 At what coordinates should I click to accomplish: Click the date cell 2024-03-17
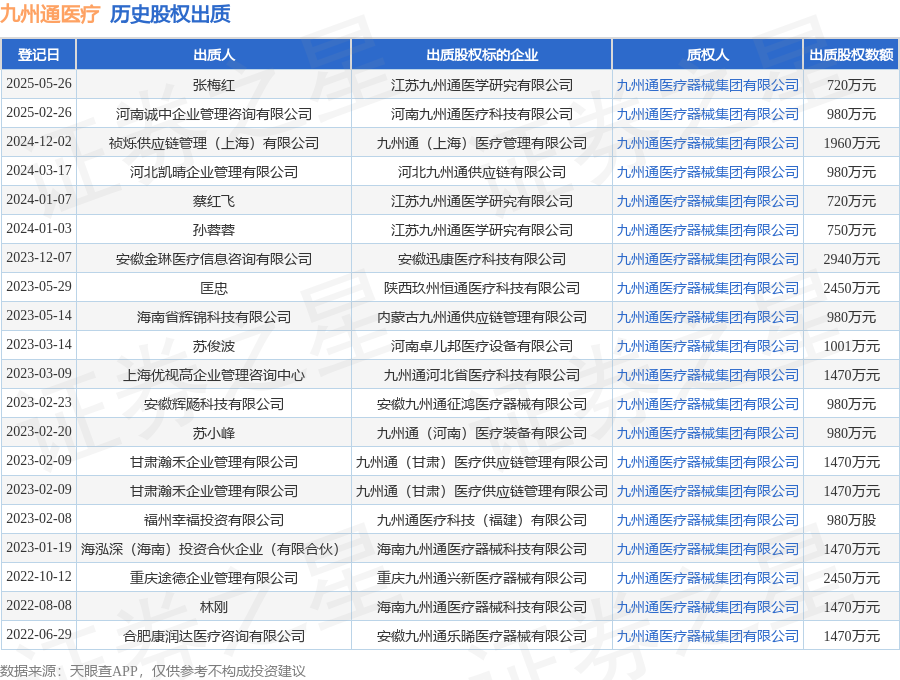click(x=38, y=170)
